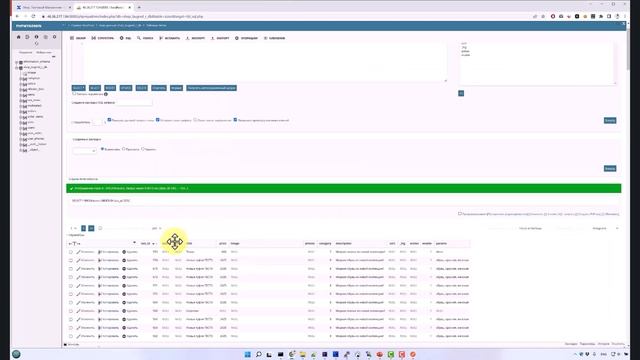Click the browser back arrow
Image resolution: width=640 pixels, height=360 pixels.
coord(17,16)
